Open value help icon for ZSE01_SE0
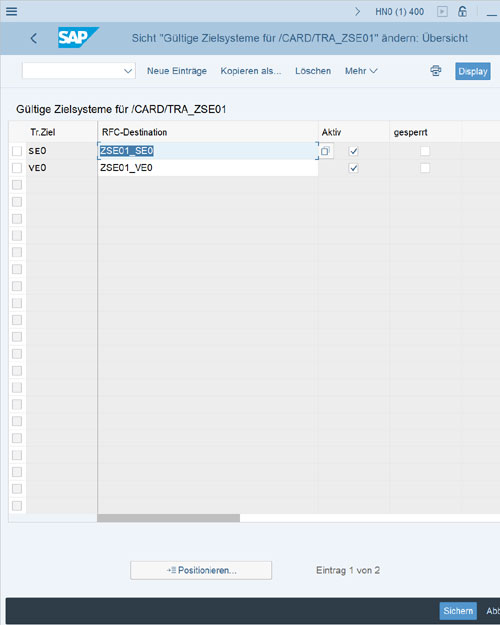 tap(326, 151)
